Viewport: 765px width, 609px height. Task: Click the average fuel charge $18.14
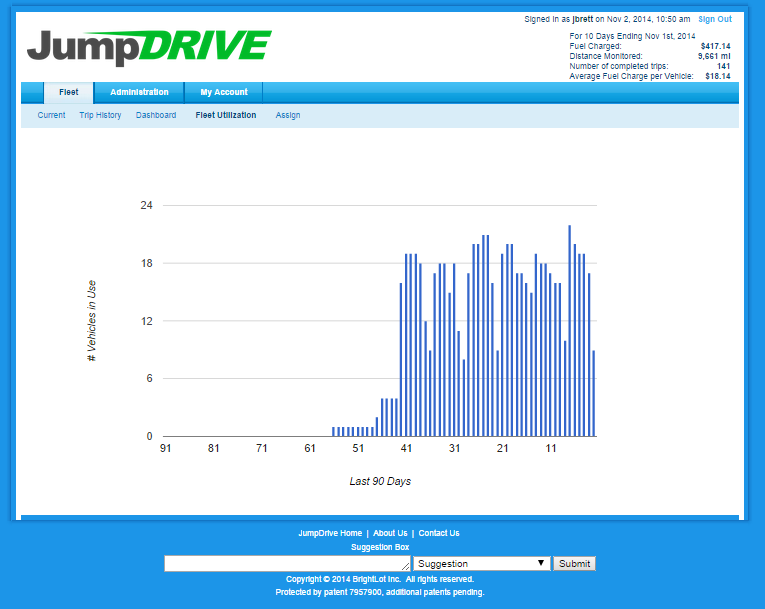718,76
